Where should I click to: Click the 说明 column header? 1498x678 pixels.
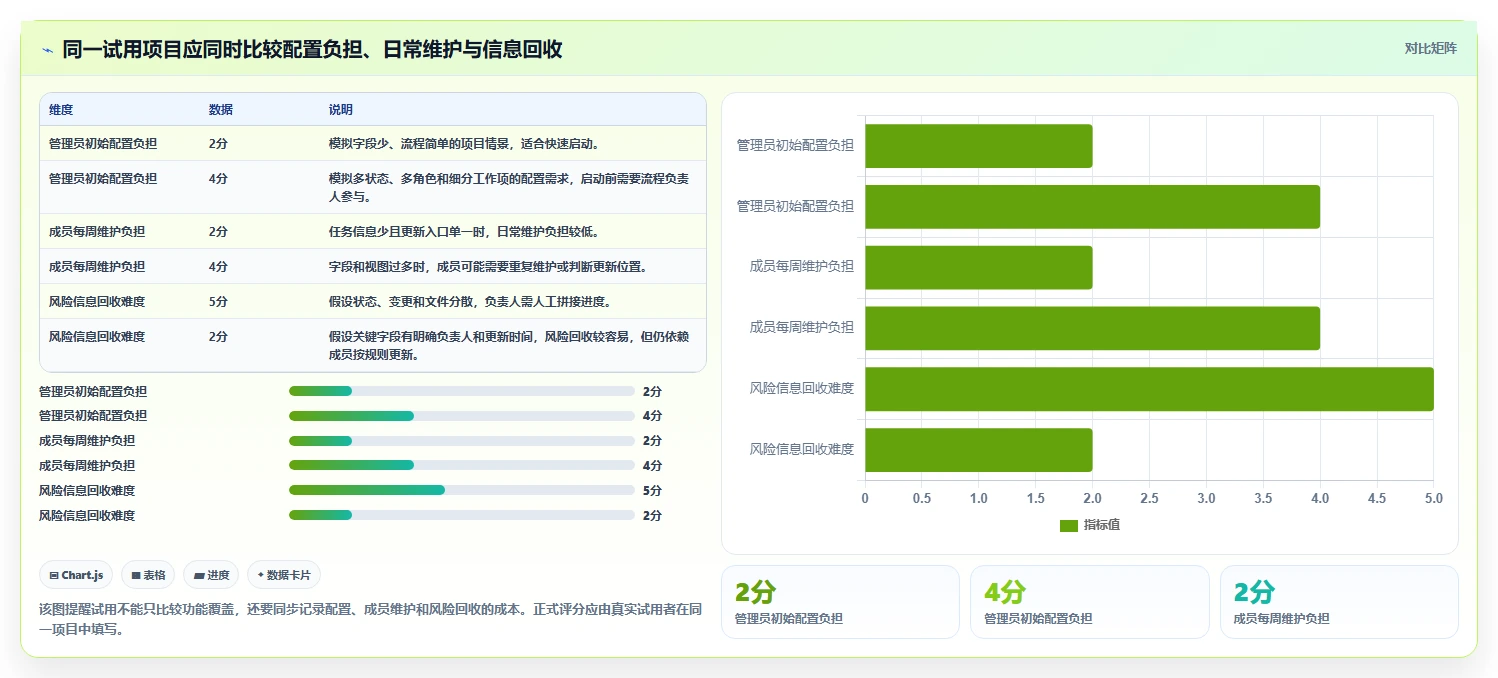341,110
